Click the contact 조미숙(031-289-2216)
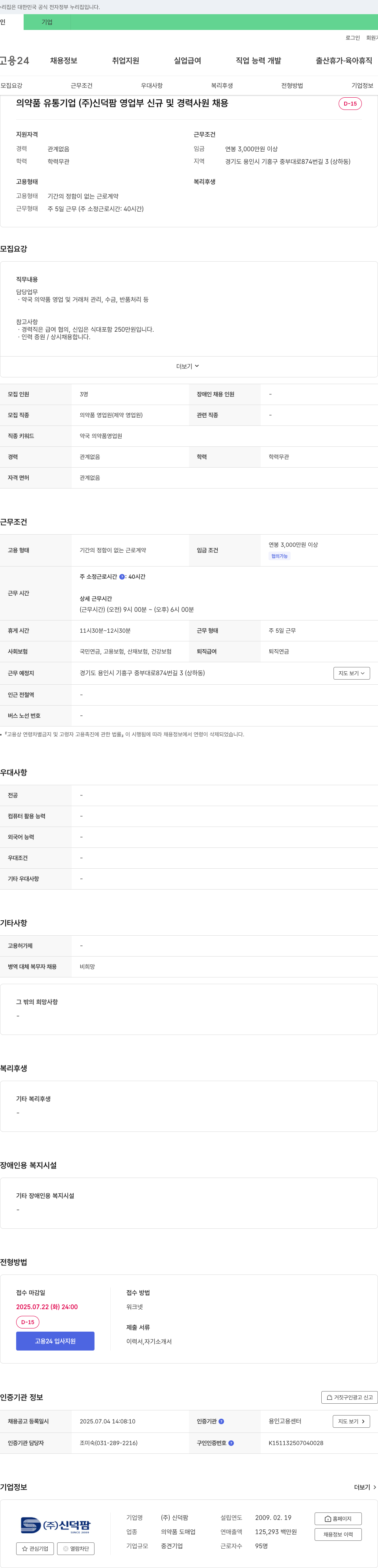The image size is (378, 1568). point(108,1443)
